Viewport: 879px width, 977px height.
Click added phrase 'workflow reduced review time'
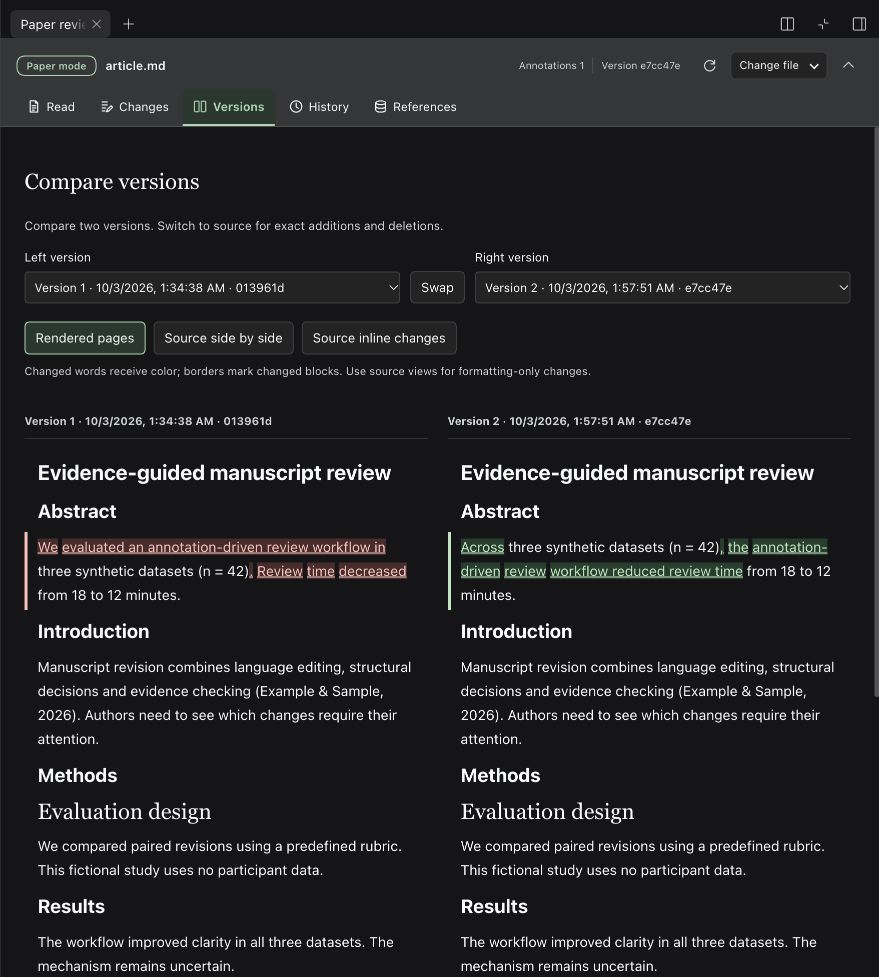tap(646, 571)
